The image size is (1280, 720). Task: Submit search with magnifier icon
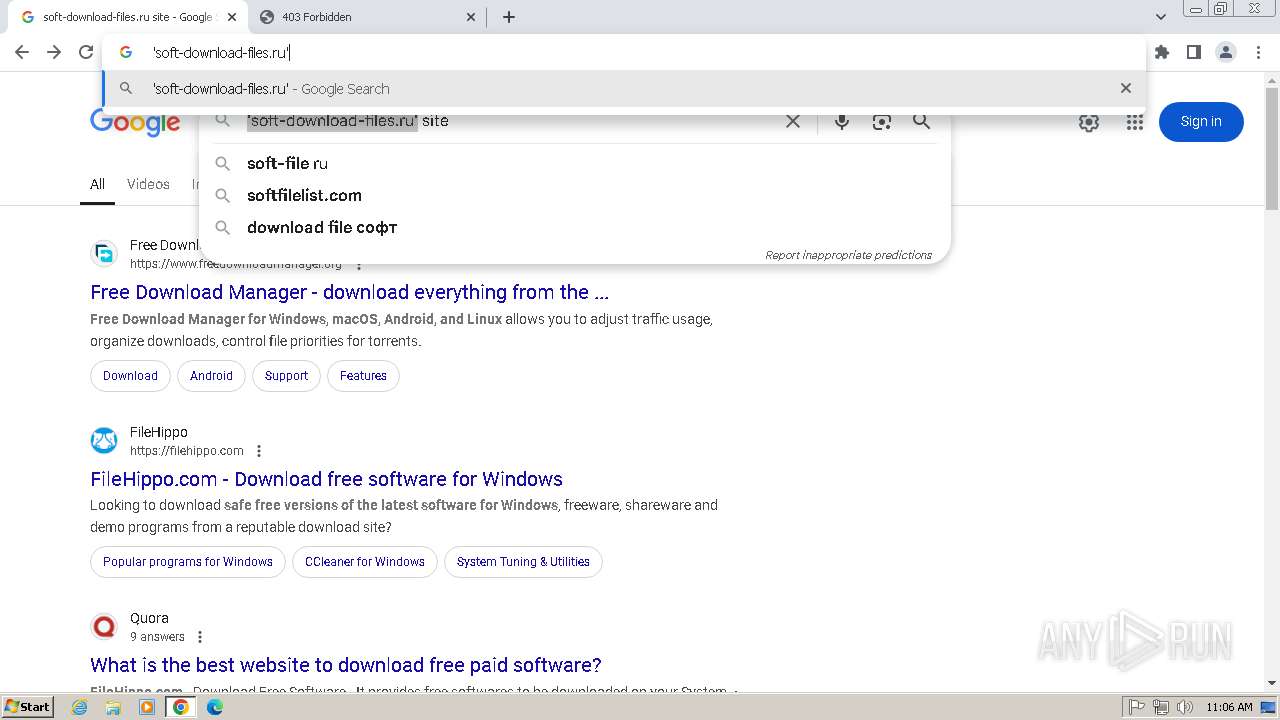click(x=921, y=121)
